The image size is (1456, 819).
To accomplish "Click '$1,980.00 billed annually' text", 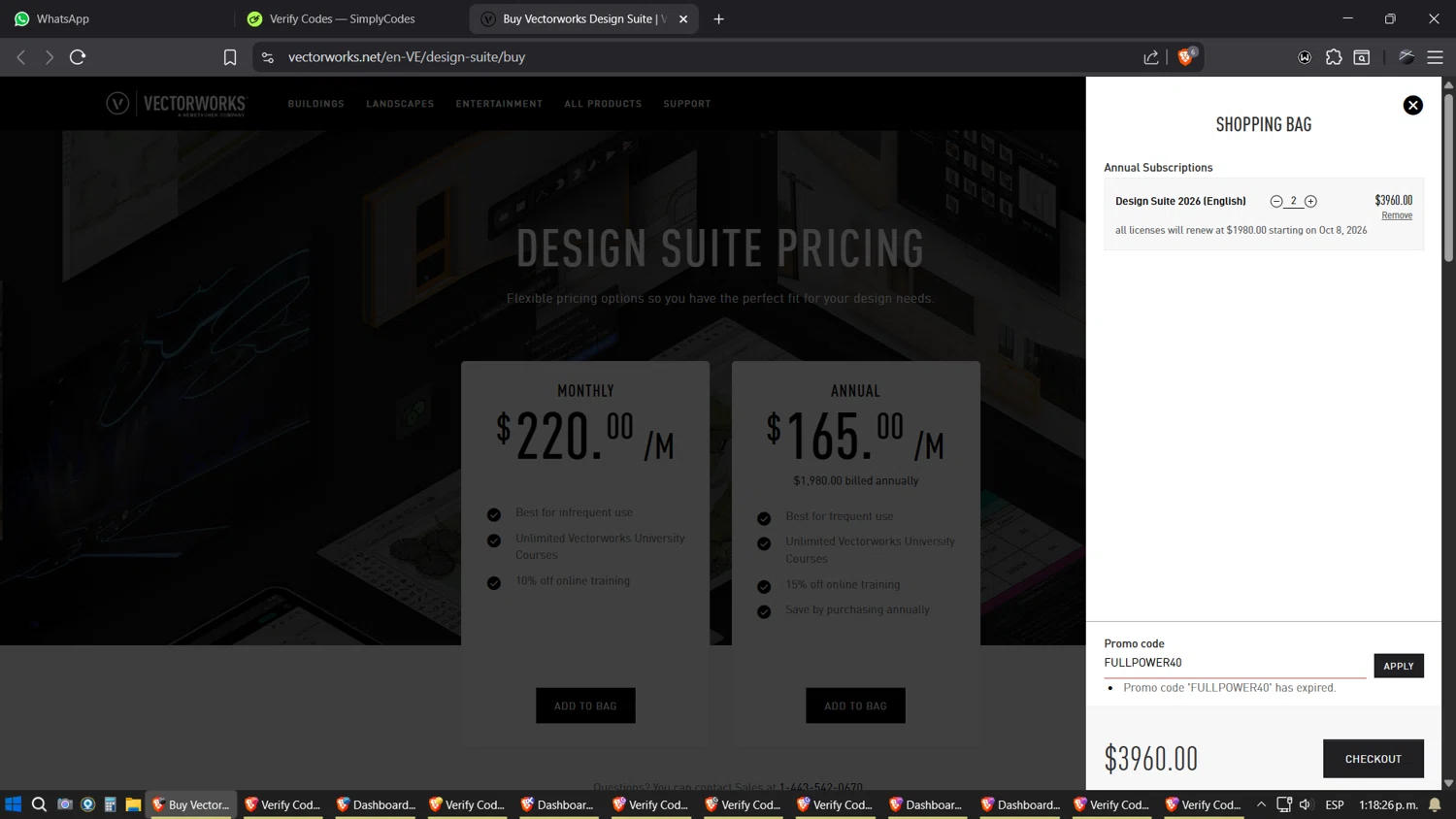I will tap(855, 480).
